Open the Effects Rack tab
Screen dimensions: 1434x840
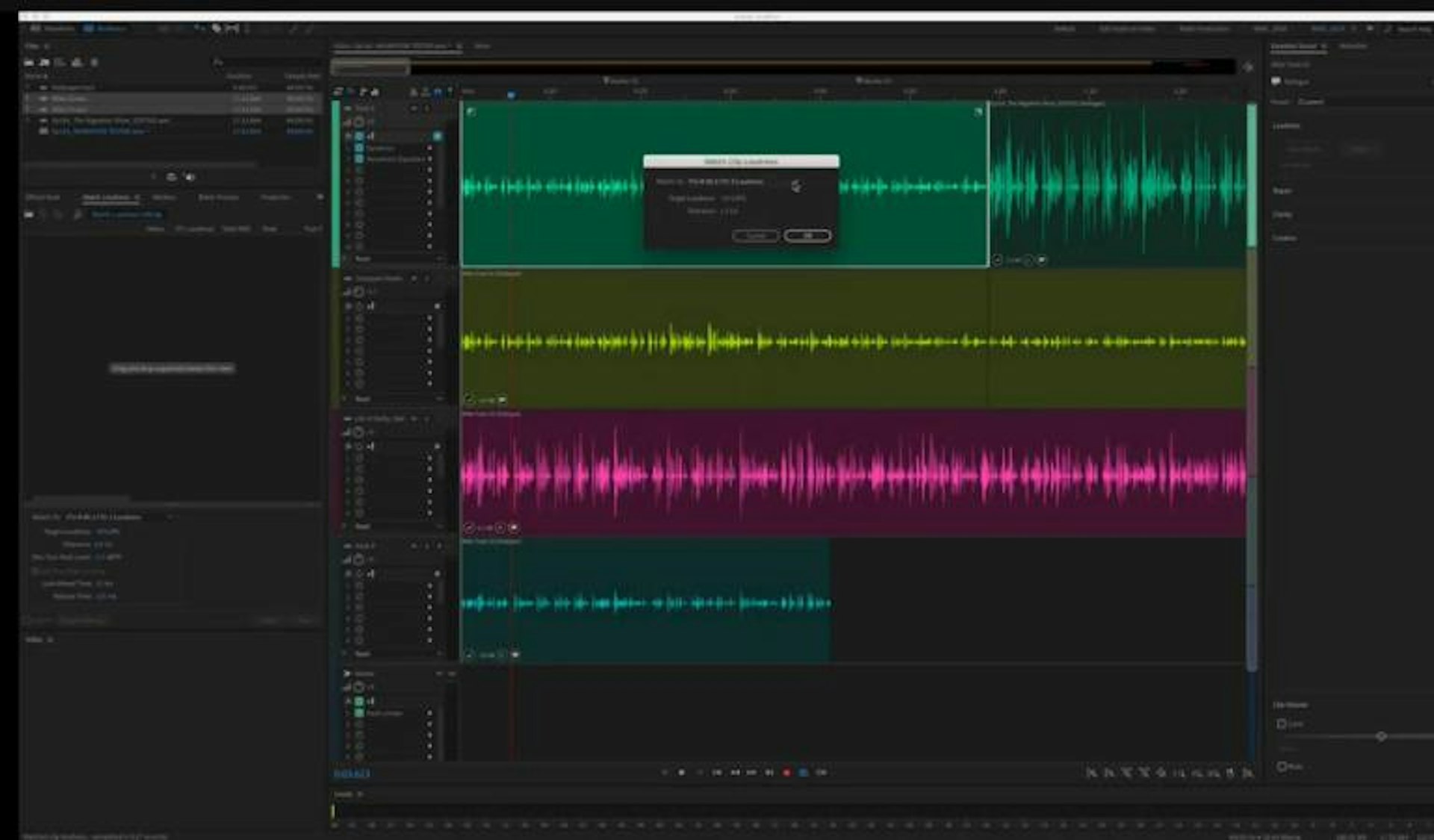pos(43,197)
